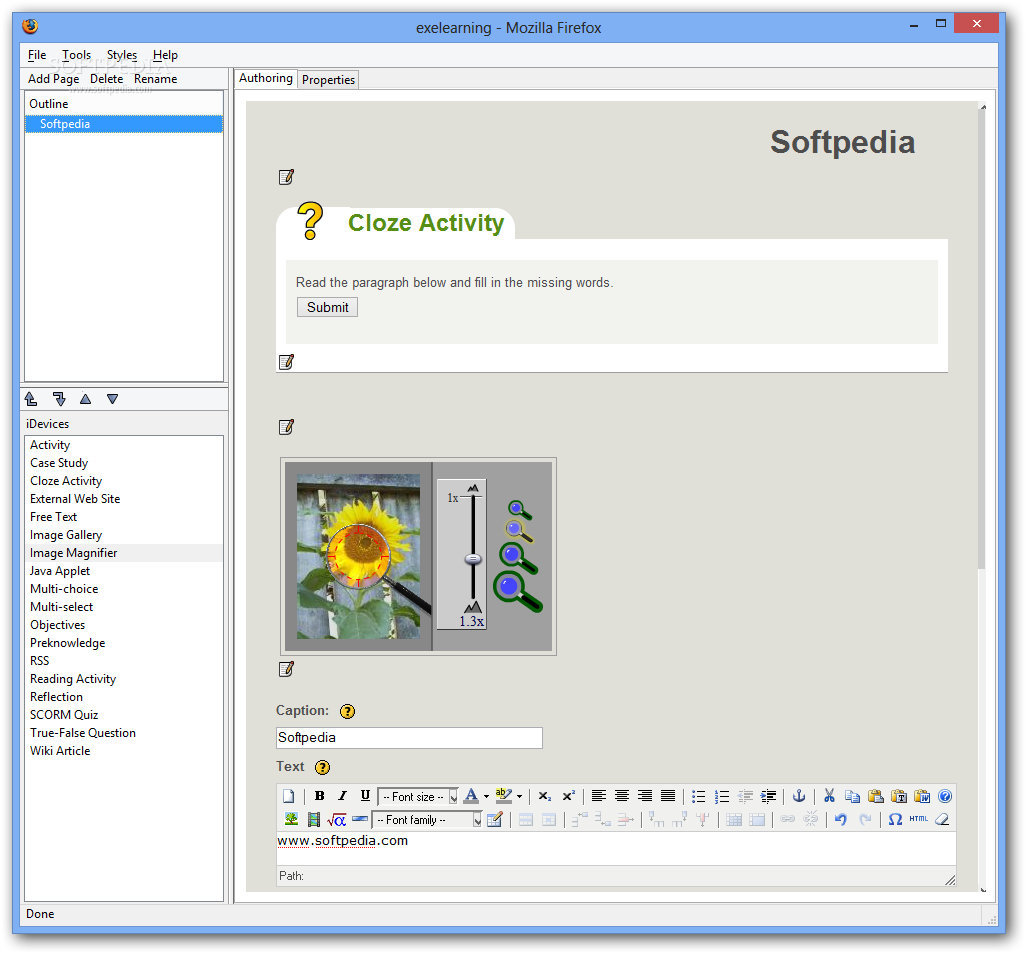Open the editor help icon

coord(945,796)
